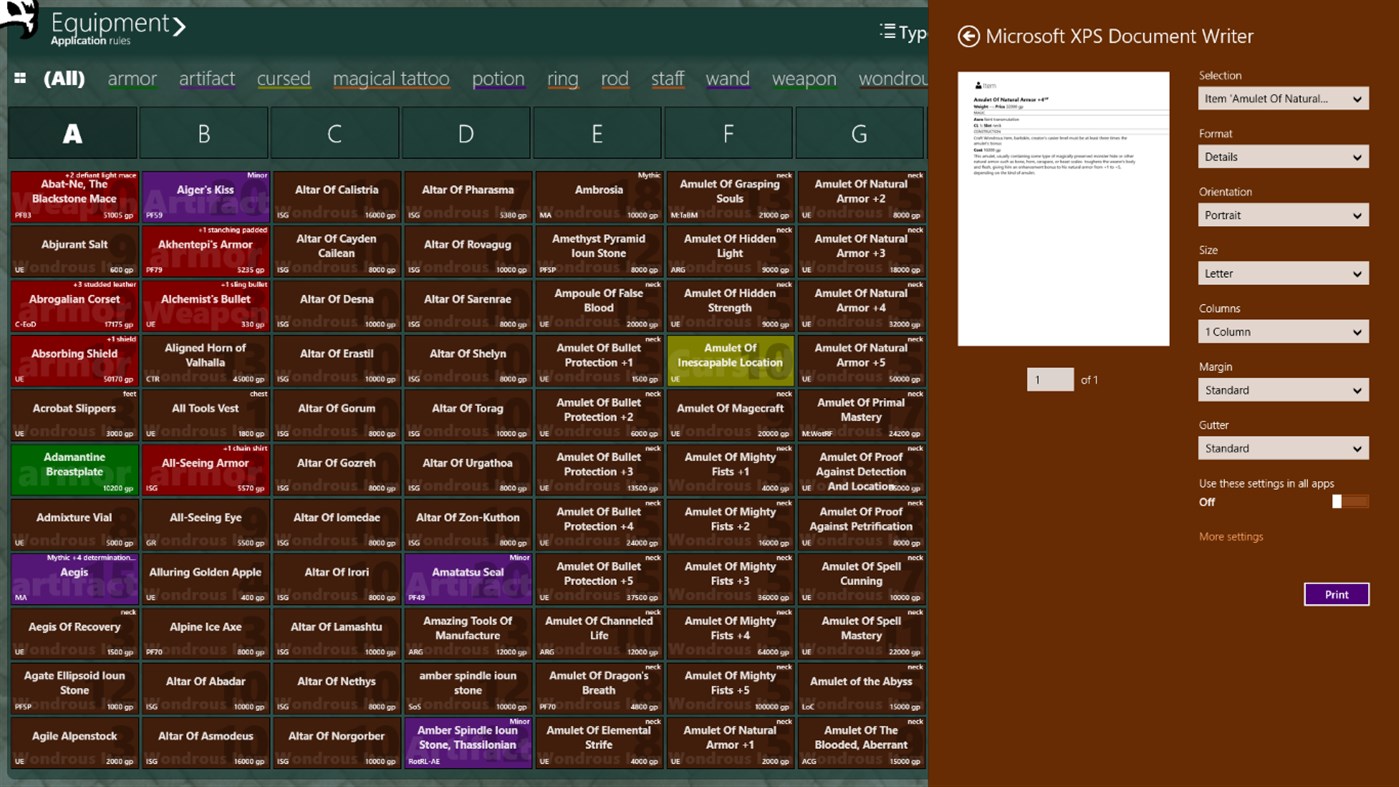This screenshot has width=1399, height=787.
Task: Open the More settings link
Action: pyautogui.click(x=1231, y=536)
